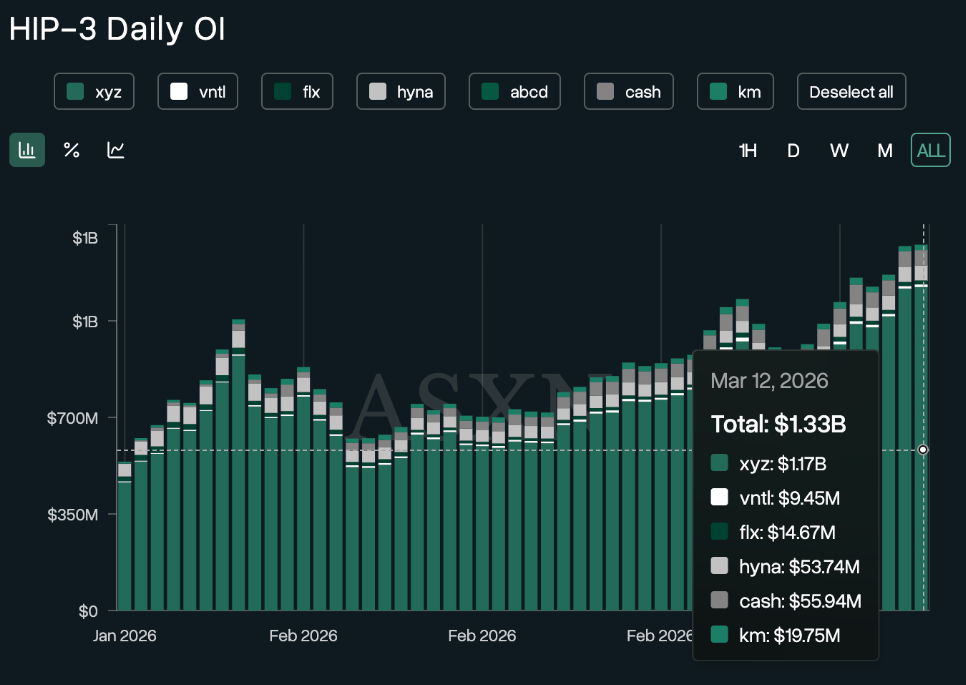Switch to bar chart view icon
Image resolution: width=966 pixels, height=685 pixels.
[x=27, y=150]
